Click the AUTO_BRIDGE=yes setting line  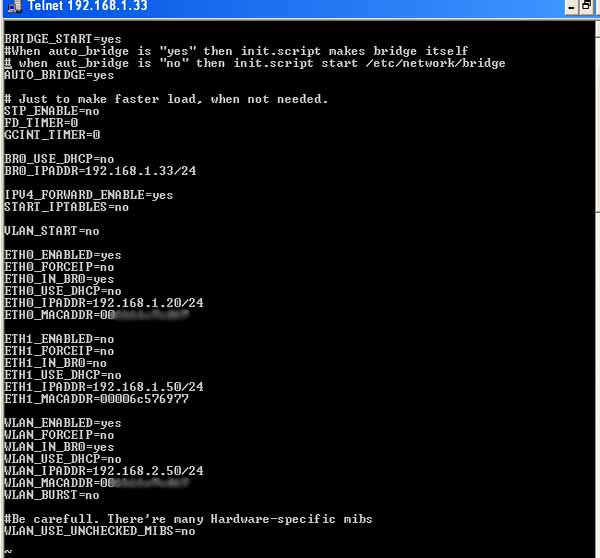59,75
